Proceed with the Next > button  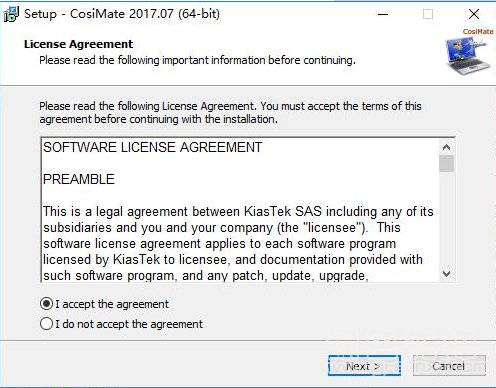point(364,366)
